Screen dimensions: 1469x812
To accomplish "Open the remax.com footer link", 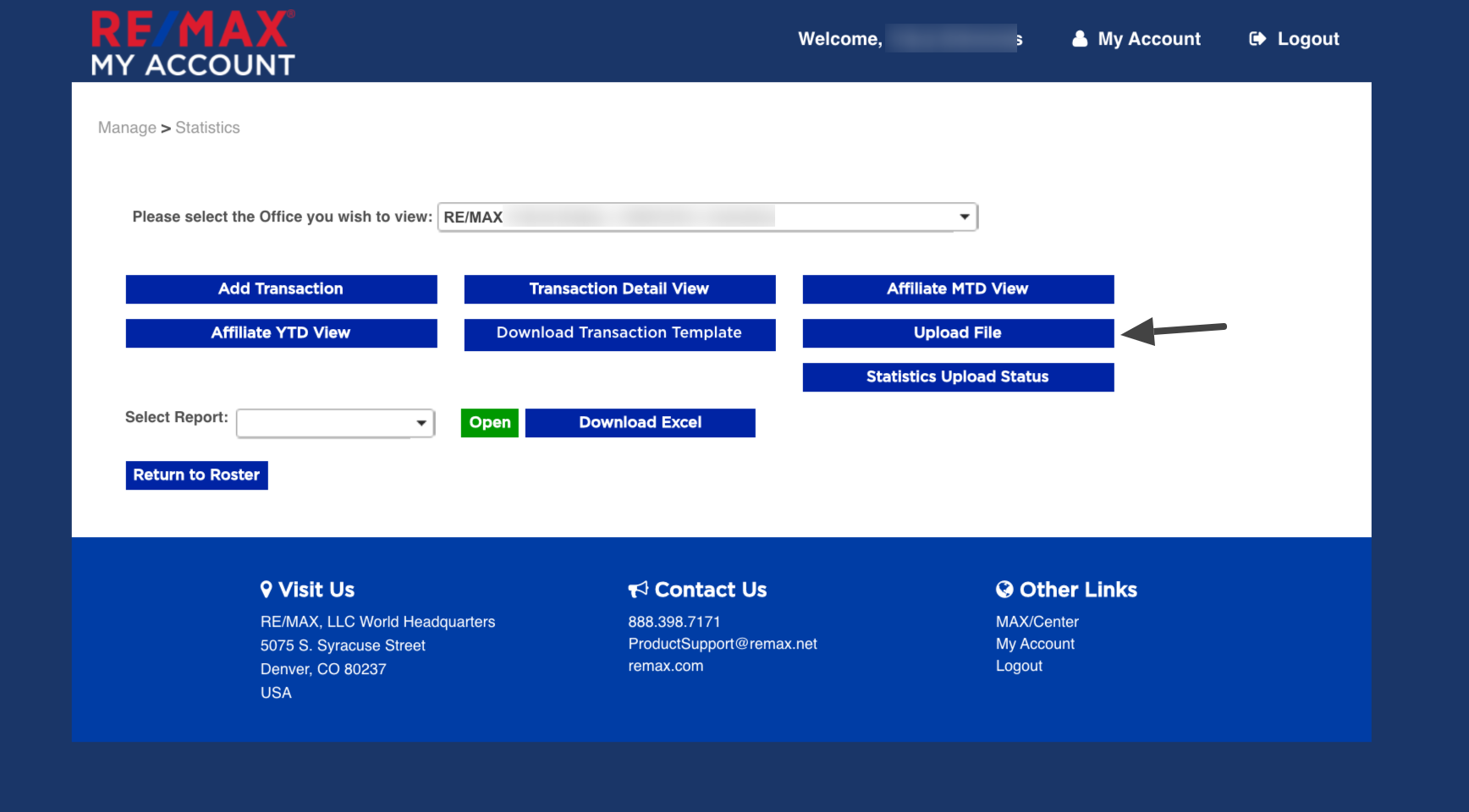I will pyautogui.click(x=666, y=666).
